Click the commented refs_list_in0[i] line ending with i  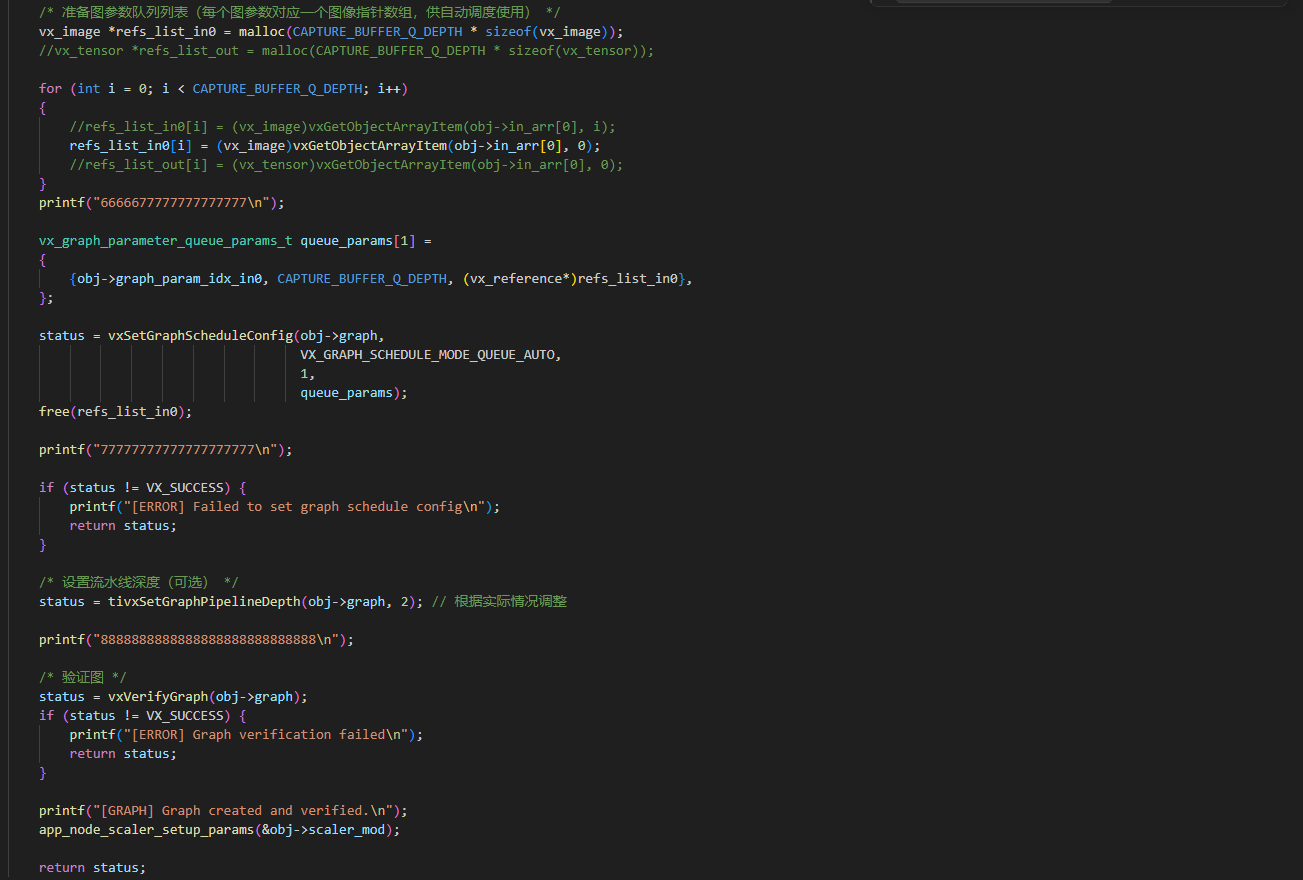(x=343, y=126)
